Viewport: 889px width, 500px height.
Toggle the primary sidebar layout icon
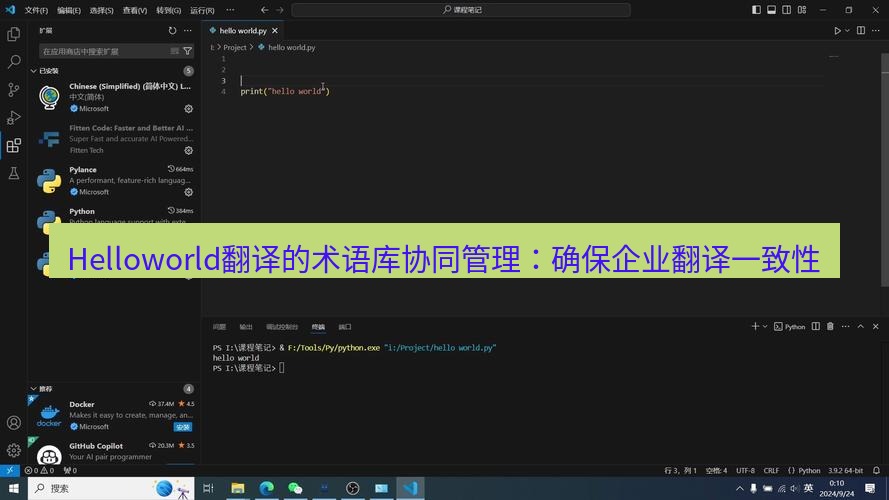(756, 10)
